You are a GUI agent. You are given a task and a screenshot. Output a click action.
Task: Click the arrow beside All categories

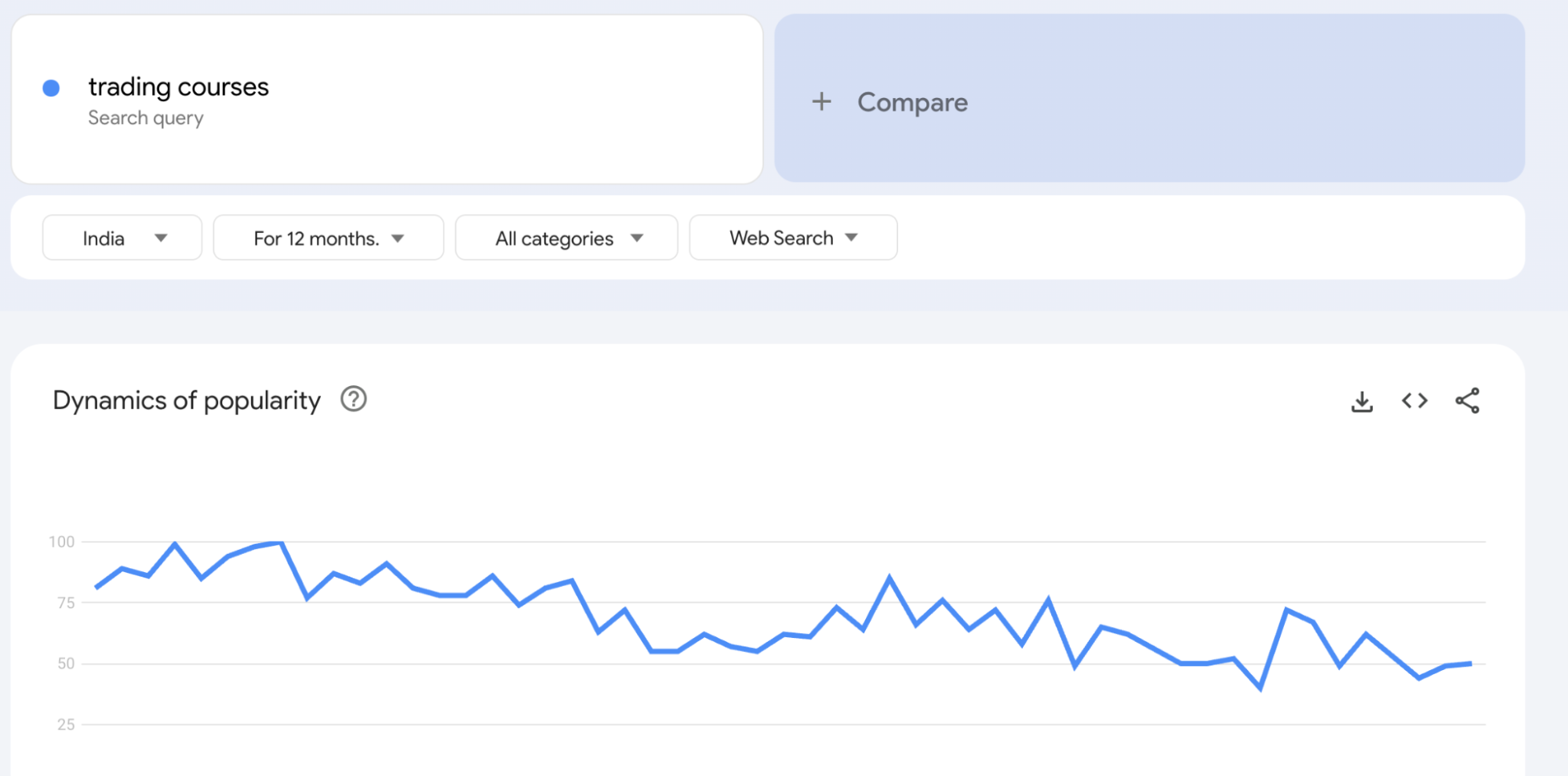pos(637,238)
